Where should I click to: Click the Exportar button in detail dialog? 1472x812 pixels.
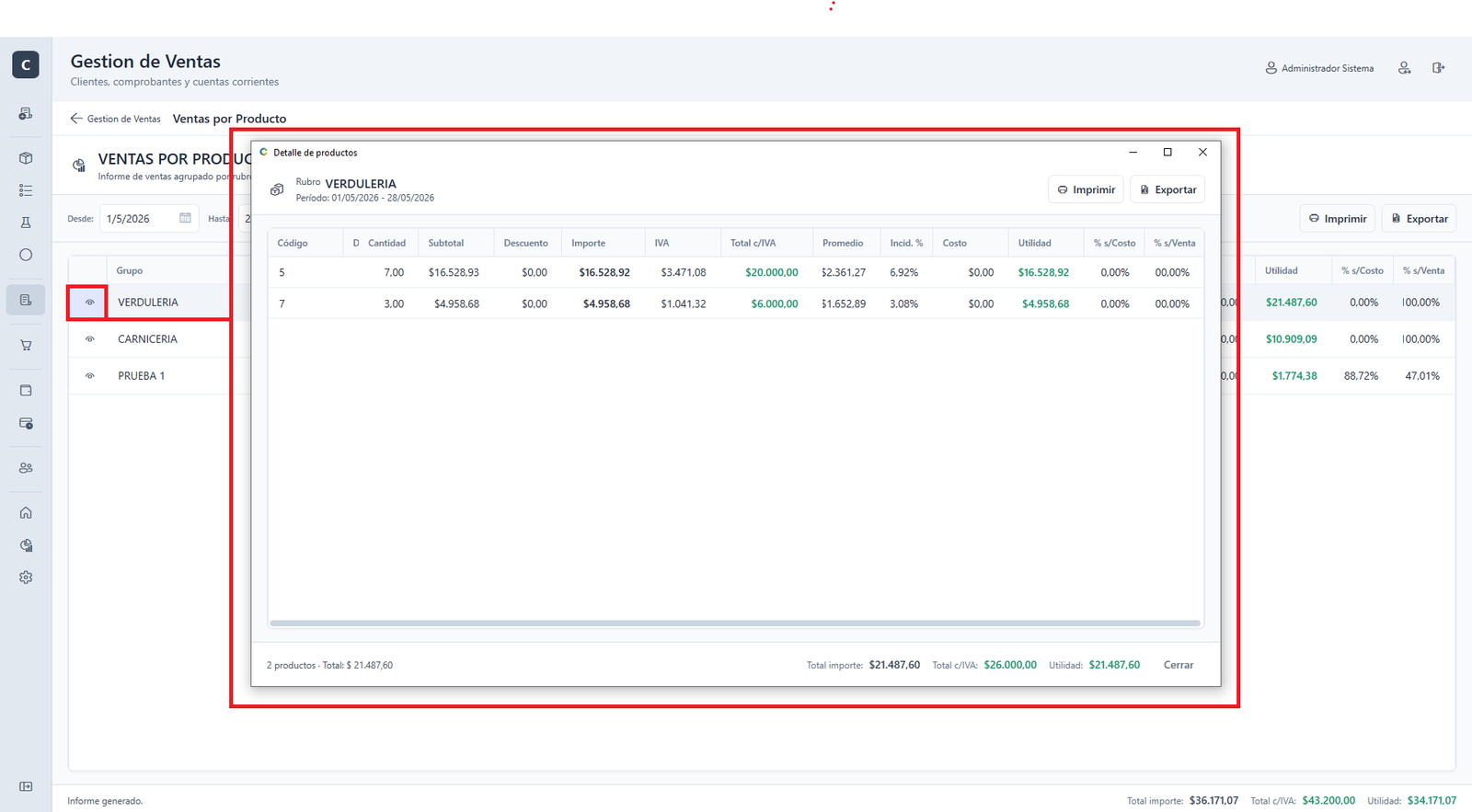[x=1167, y=189]
